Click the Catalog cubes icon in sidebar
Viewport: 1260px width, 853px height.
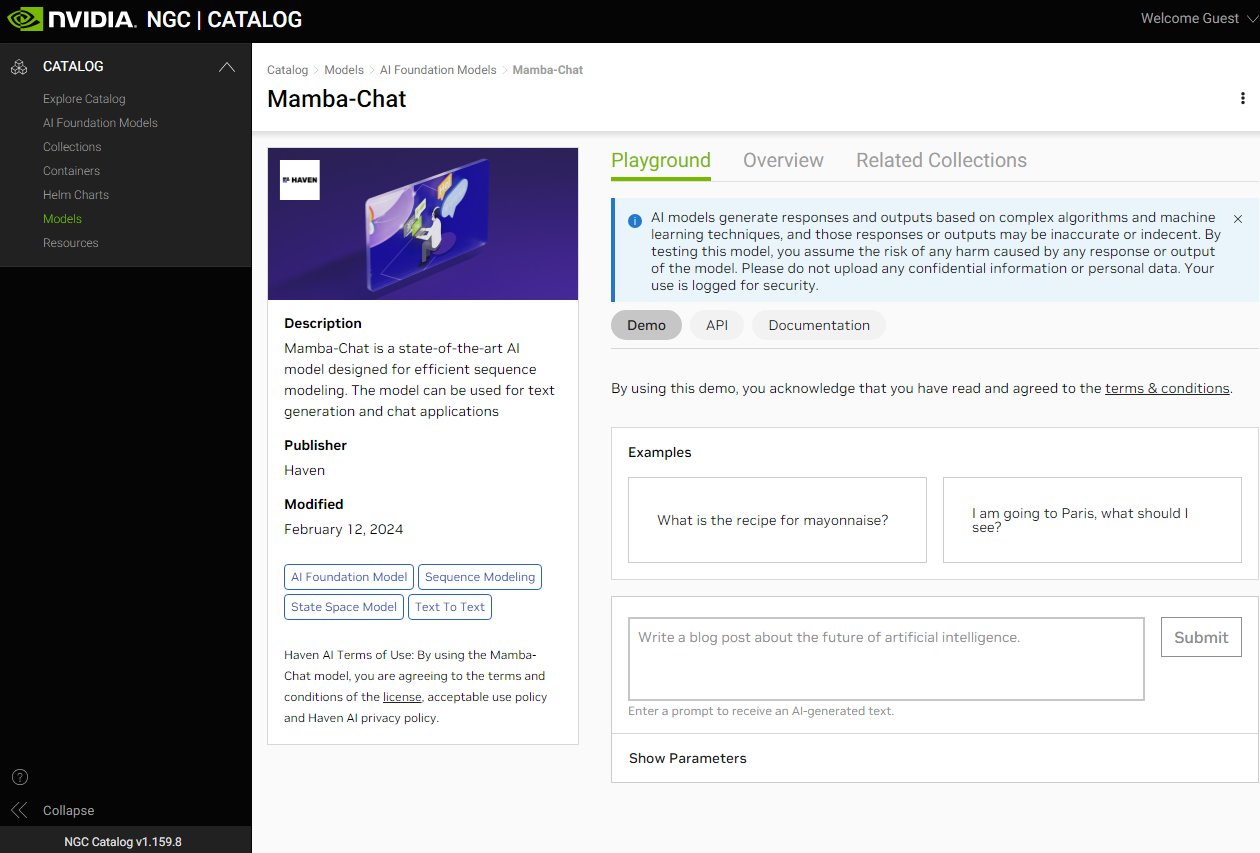(x=19, y=67)
